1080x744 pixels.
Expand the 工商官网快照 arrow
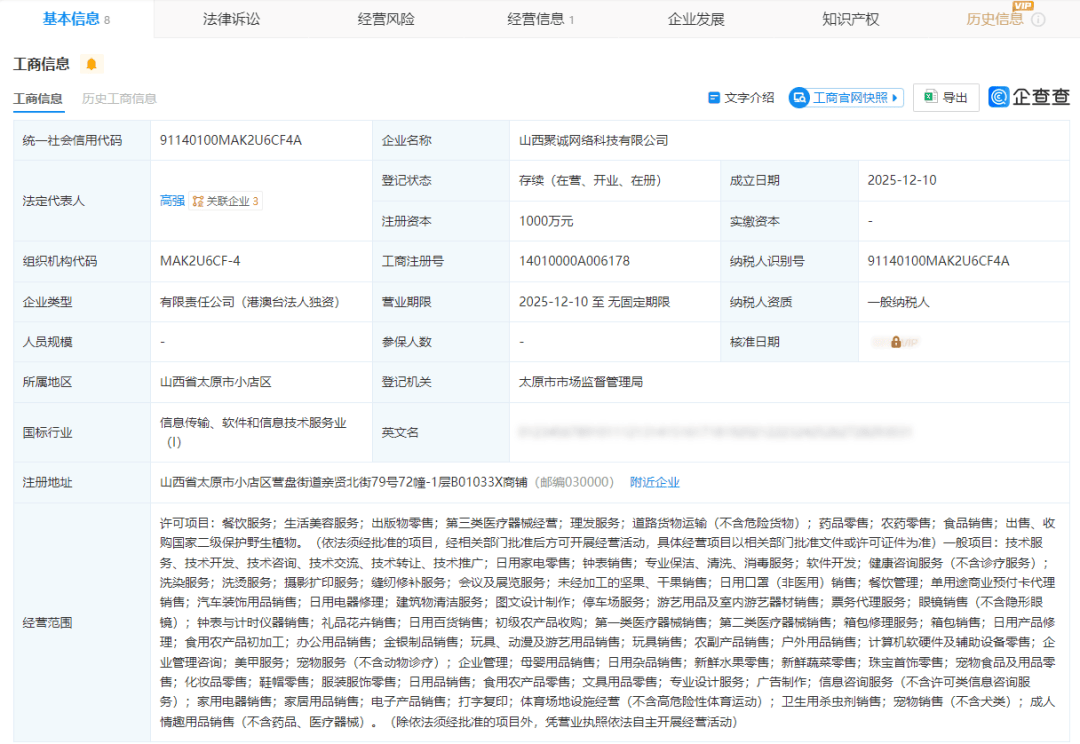pos(895,98)
